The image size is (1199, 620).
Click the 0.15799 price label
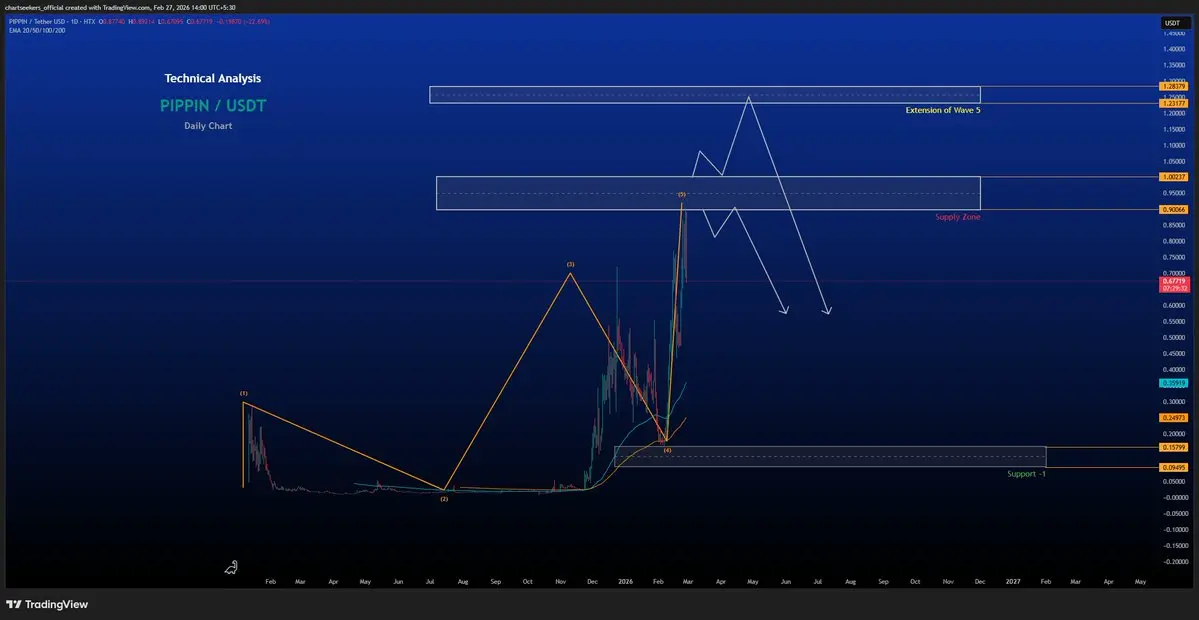[x=1174, y=447]
